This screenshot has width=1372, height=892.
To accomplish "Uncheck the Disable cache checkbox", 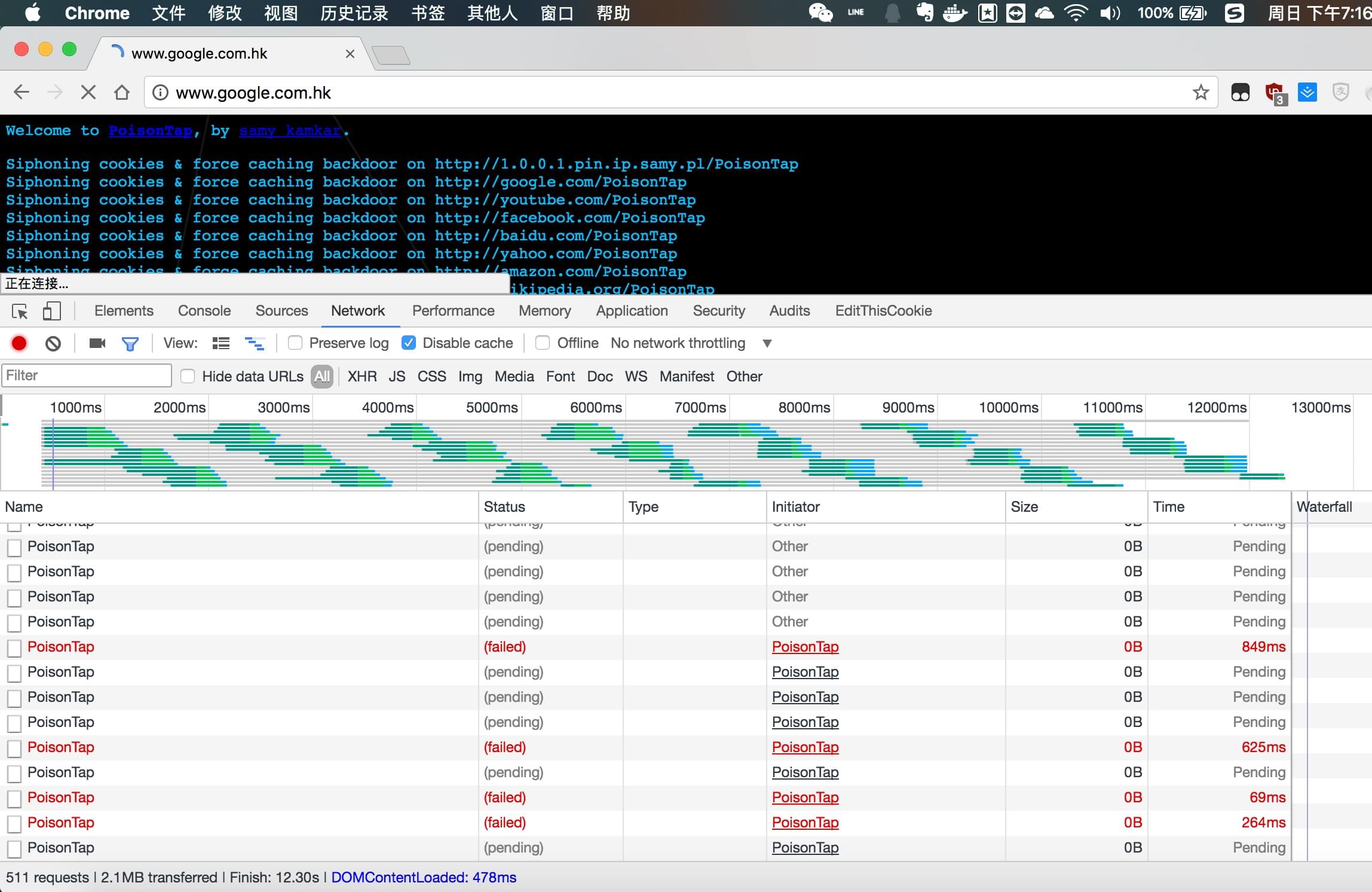I will point(409,343).
